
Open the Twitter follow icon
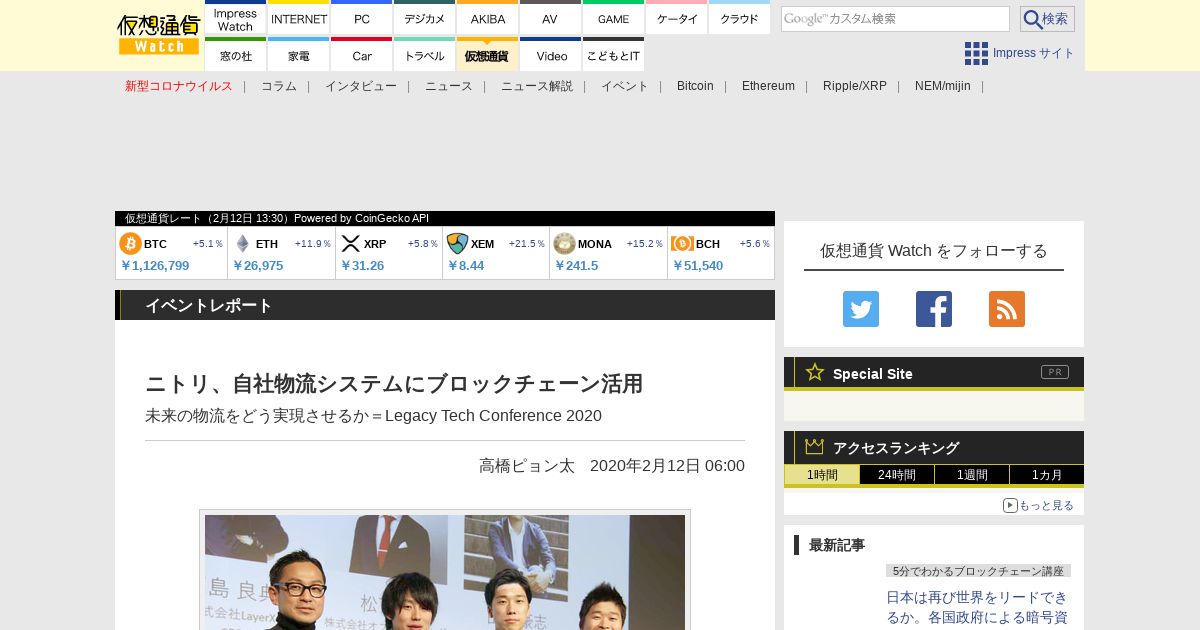tap(861, 309)
